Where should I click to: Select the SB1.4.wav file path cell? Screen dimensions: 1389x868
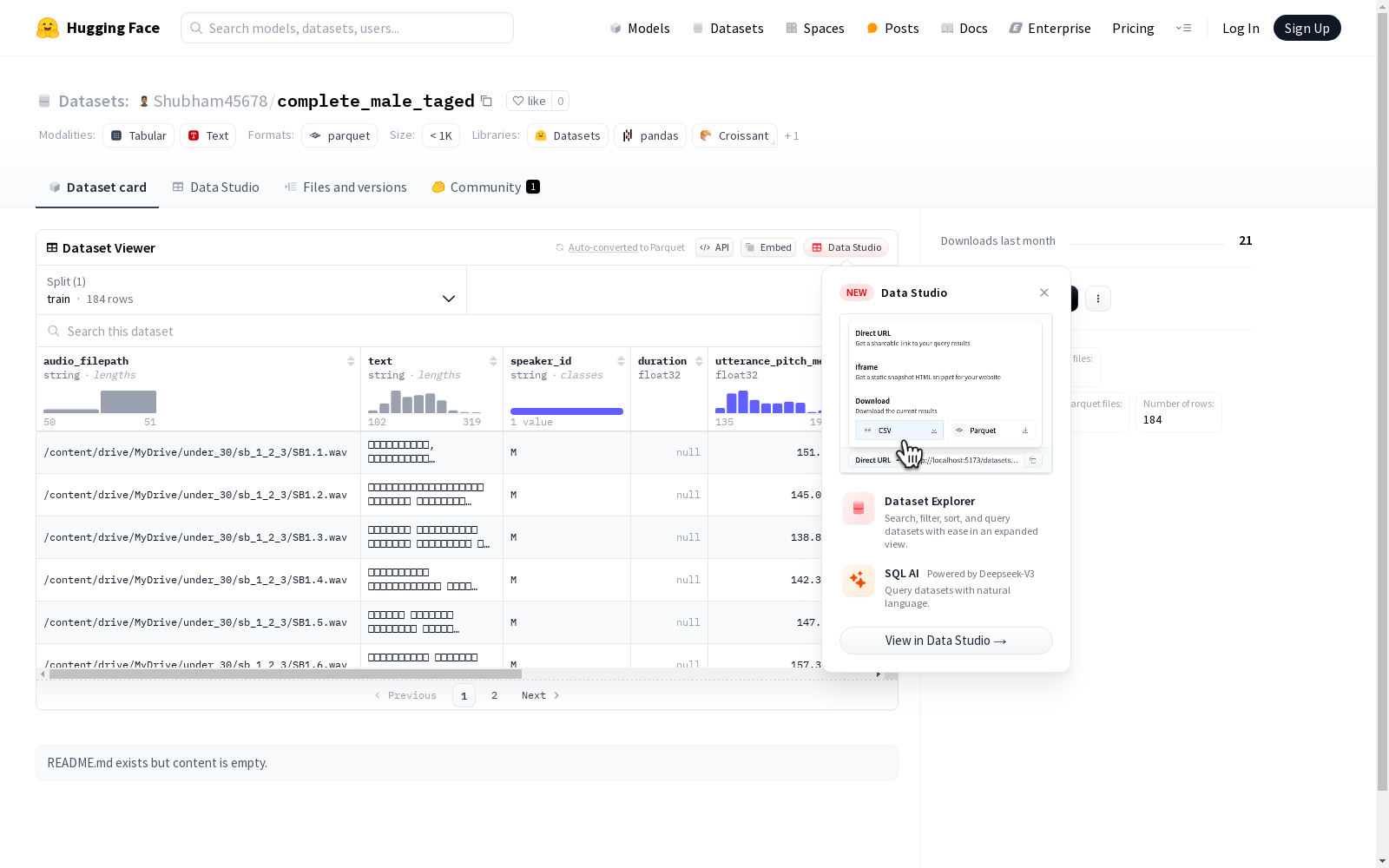point(198,580)
